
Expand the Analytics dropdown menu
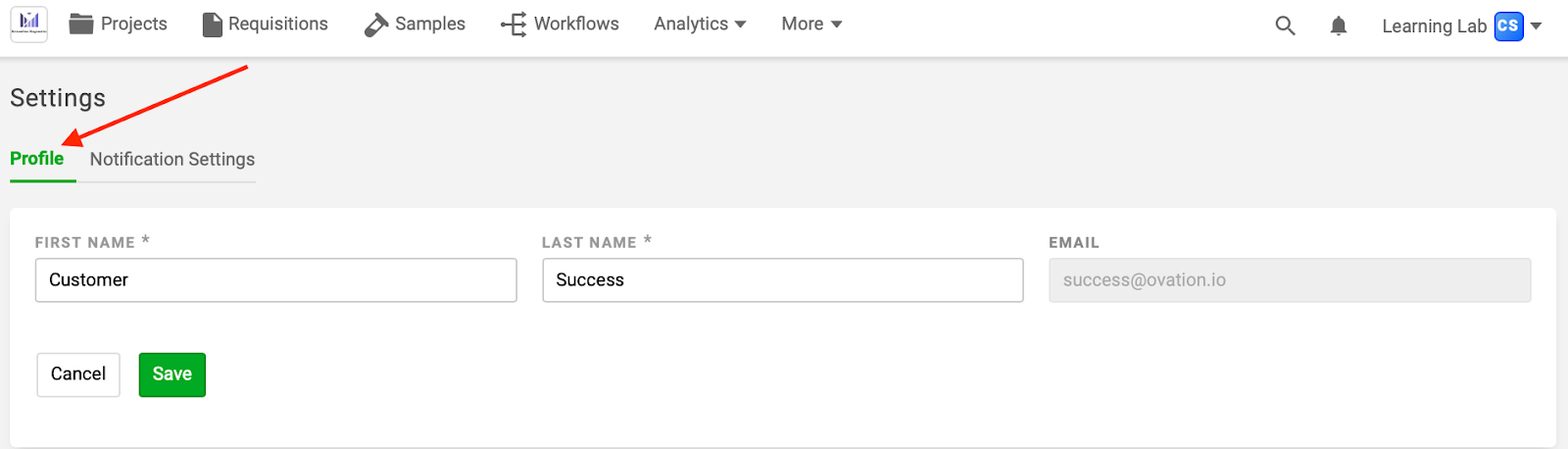(700, 24)
